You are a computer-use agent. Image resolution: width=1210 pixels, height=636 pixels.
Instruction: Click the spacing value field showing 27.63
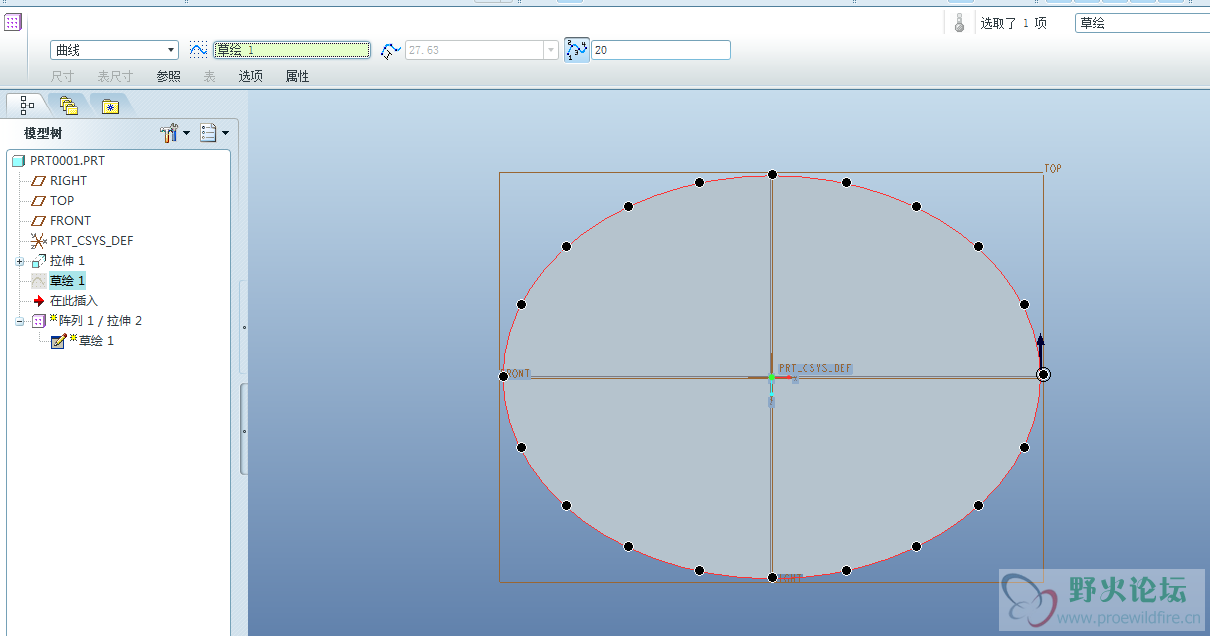coord(474,50)
